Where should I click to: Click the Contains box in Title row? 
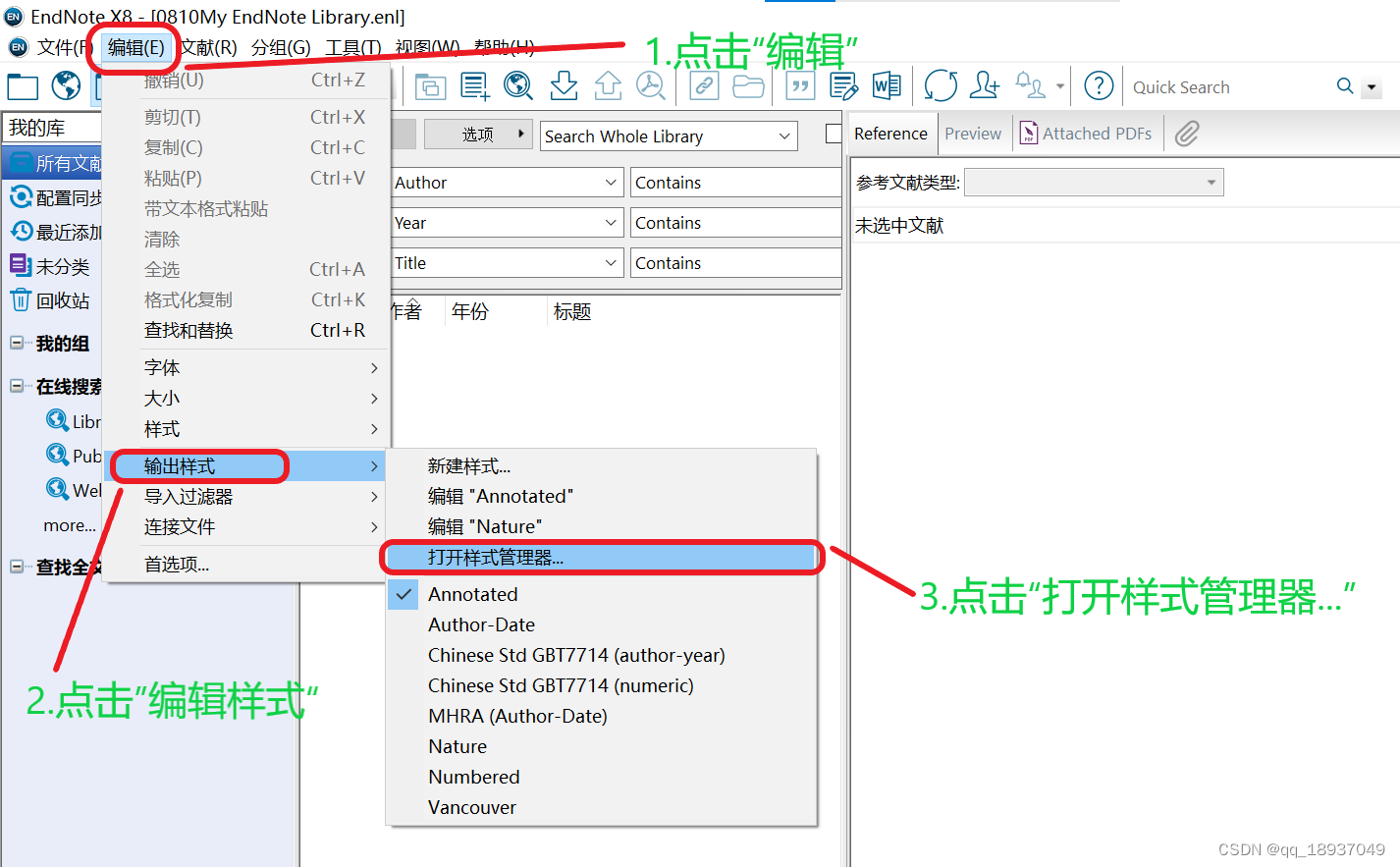pos(735,263)
